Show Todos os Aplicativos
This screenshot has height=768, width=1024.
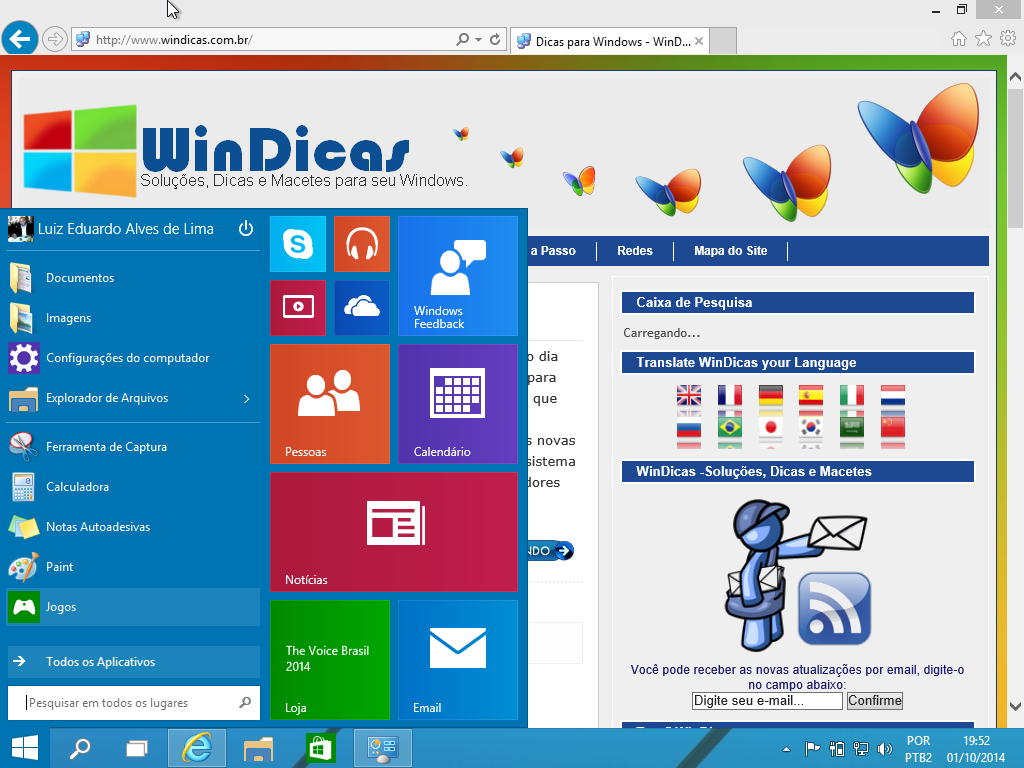pyautogui.click(x=133, y=662)
